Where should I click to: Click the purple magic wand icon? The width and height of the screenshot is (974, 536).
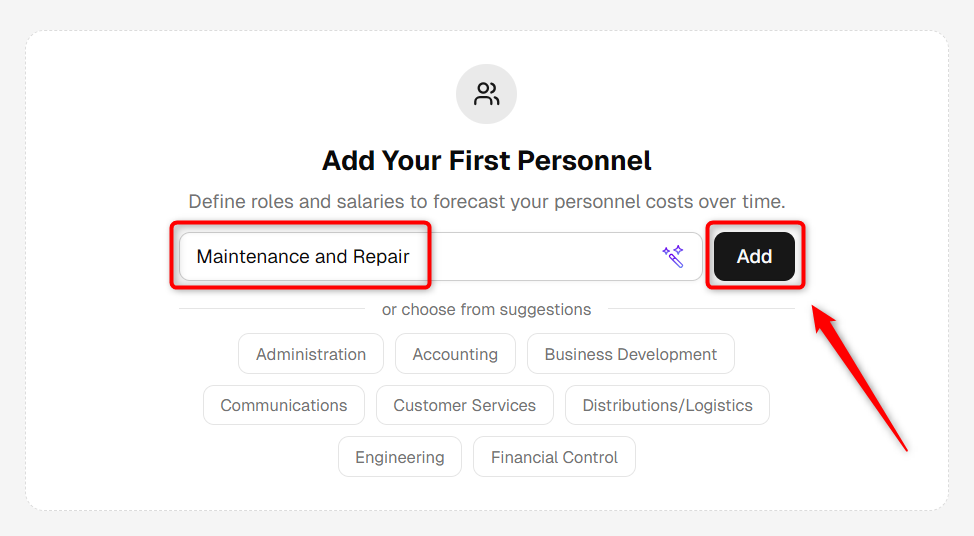click(x=673, y=257)
